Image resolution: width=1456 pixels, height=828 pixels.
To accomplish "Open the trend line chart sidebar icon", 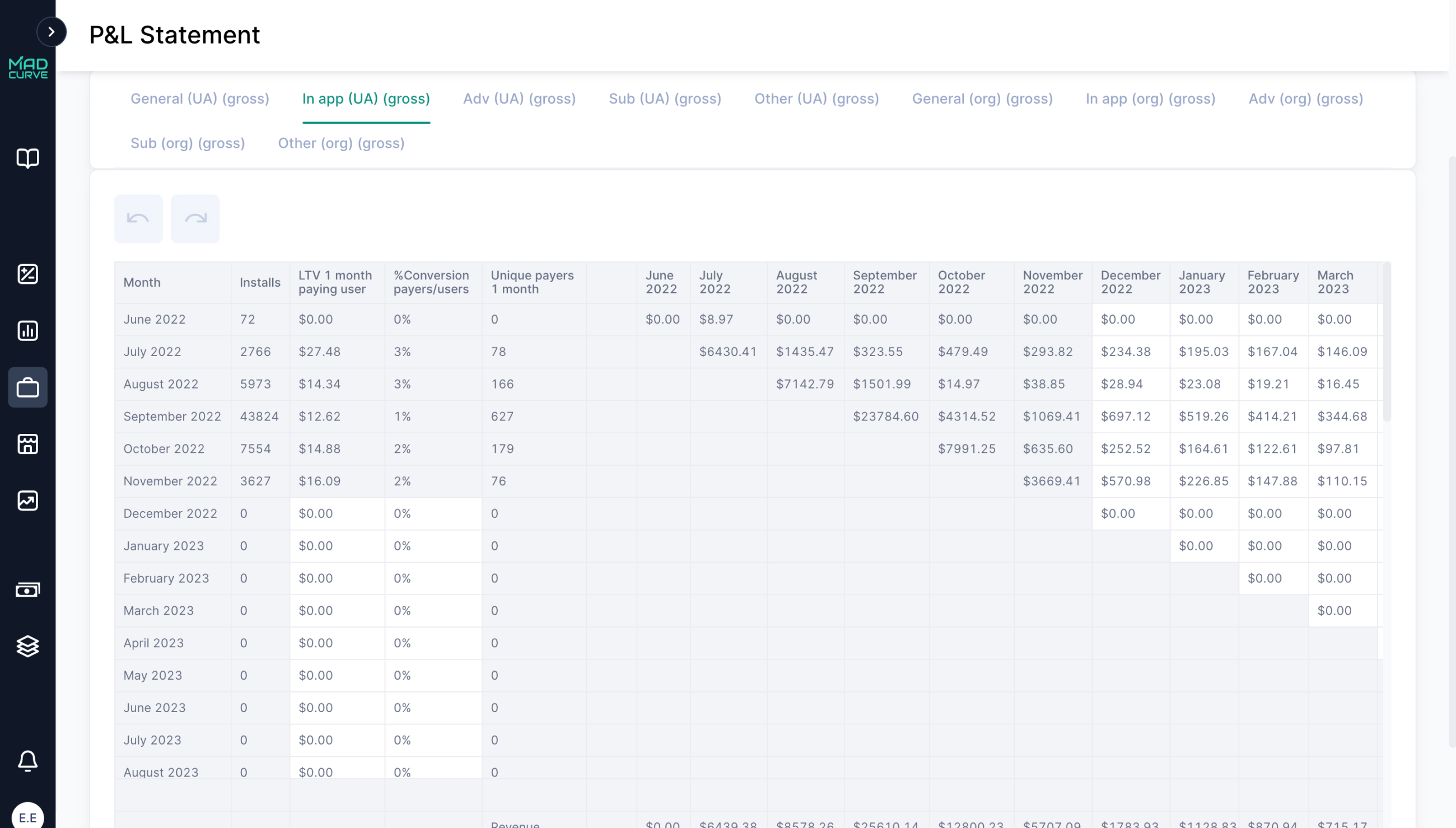I will 27,500.
